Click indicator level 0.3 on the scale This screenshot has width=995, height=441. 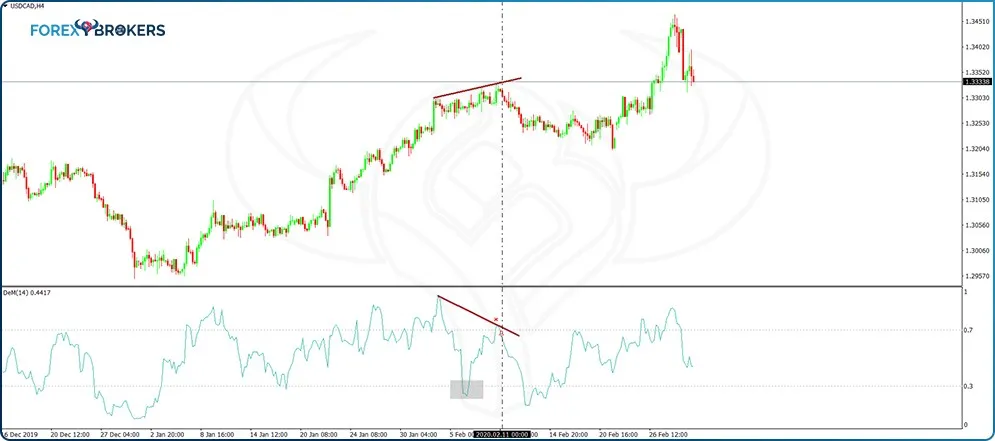968,386
